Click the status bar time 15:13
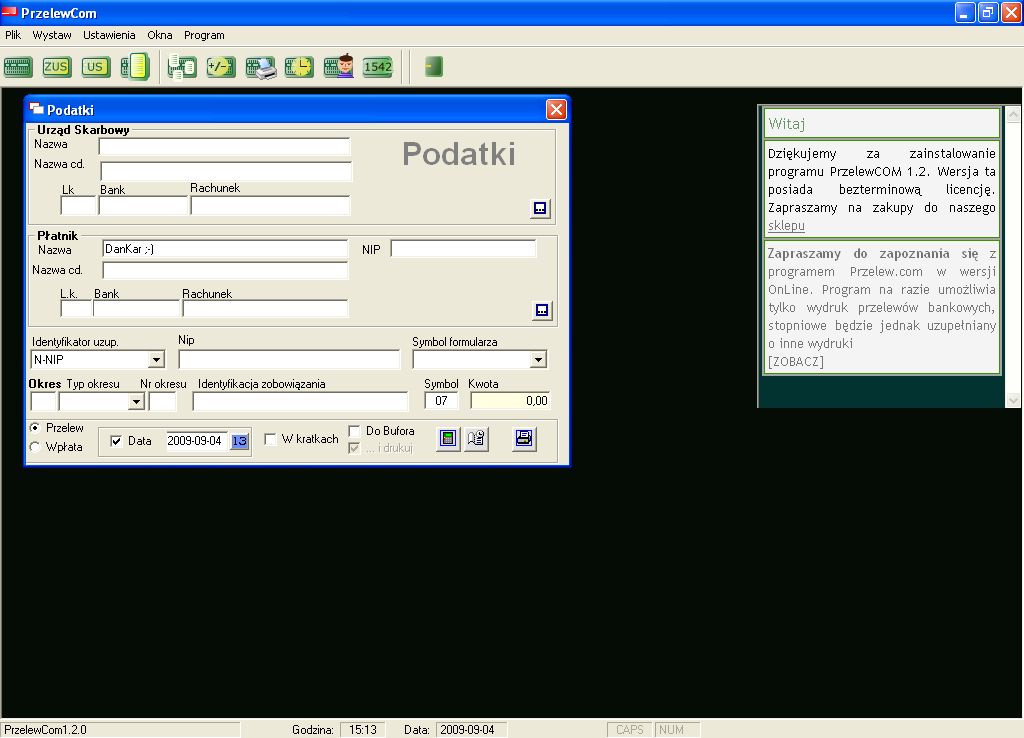The height and width of the screenshot is (738, 1024). 362,730
